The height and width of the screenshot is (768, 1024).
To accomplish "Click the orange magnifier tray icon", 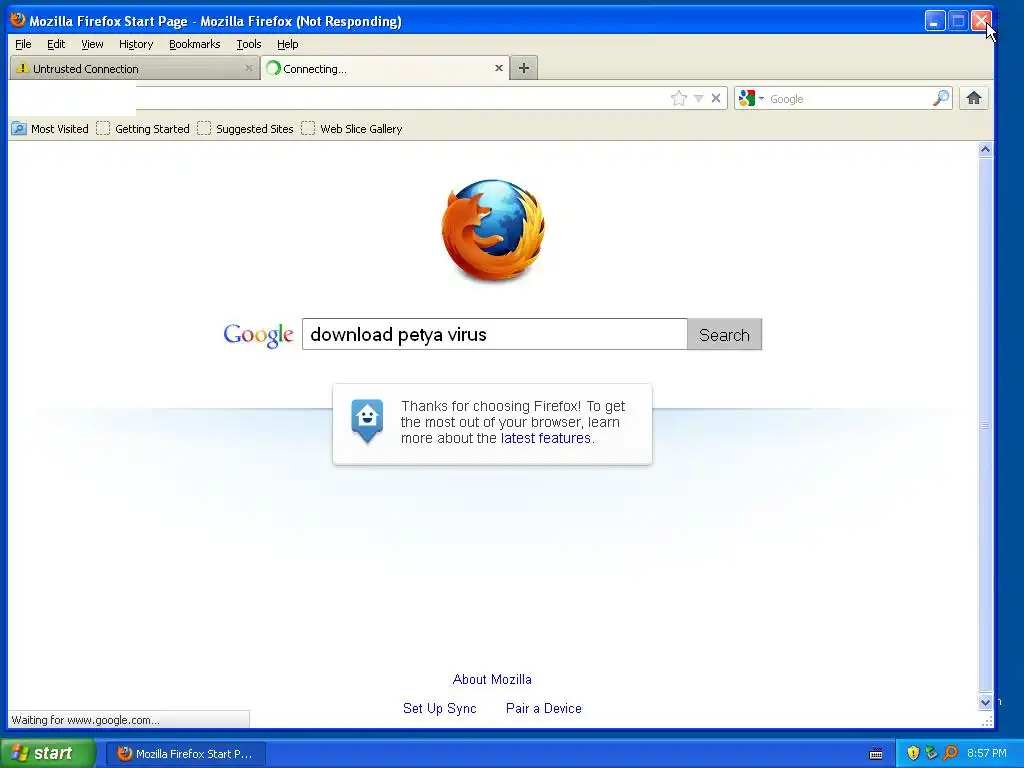I will point(950,753).
